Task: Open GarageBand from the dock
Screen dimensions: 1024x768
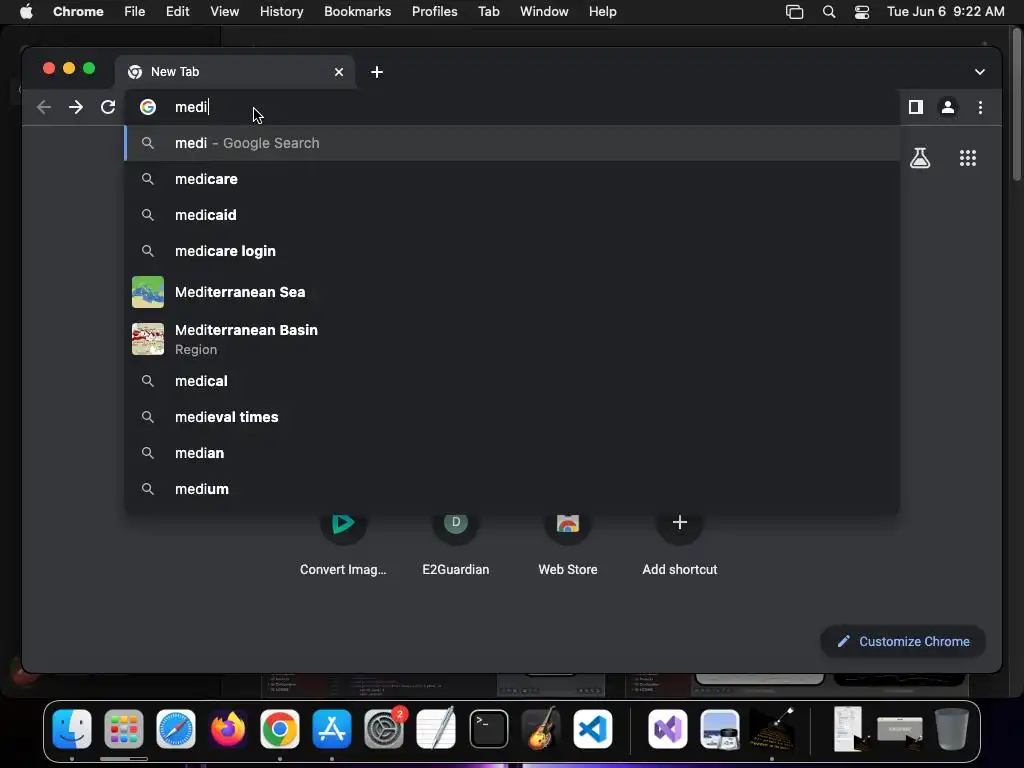Action: [x=541, y=728]
